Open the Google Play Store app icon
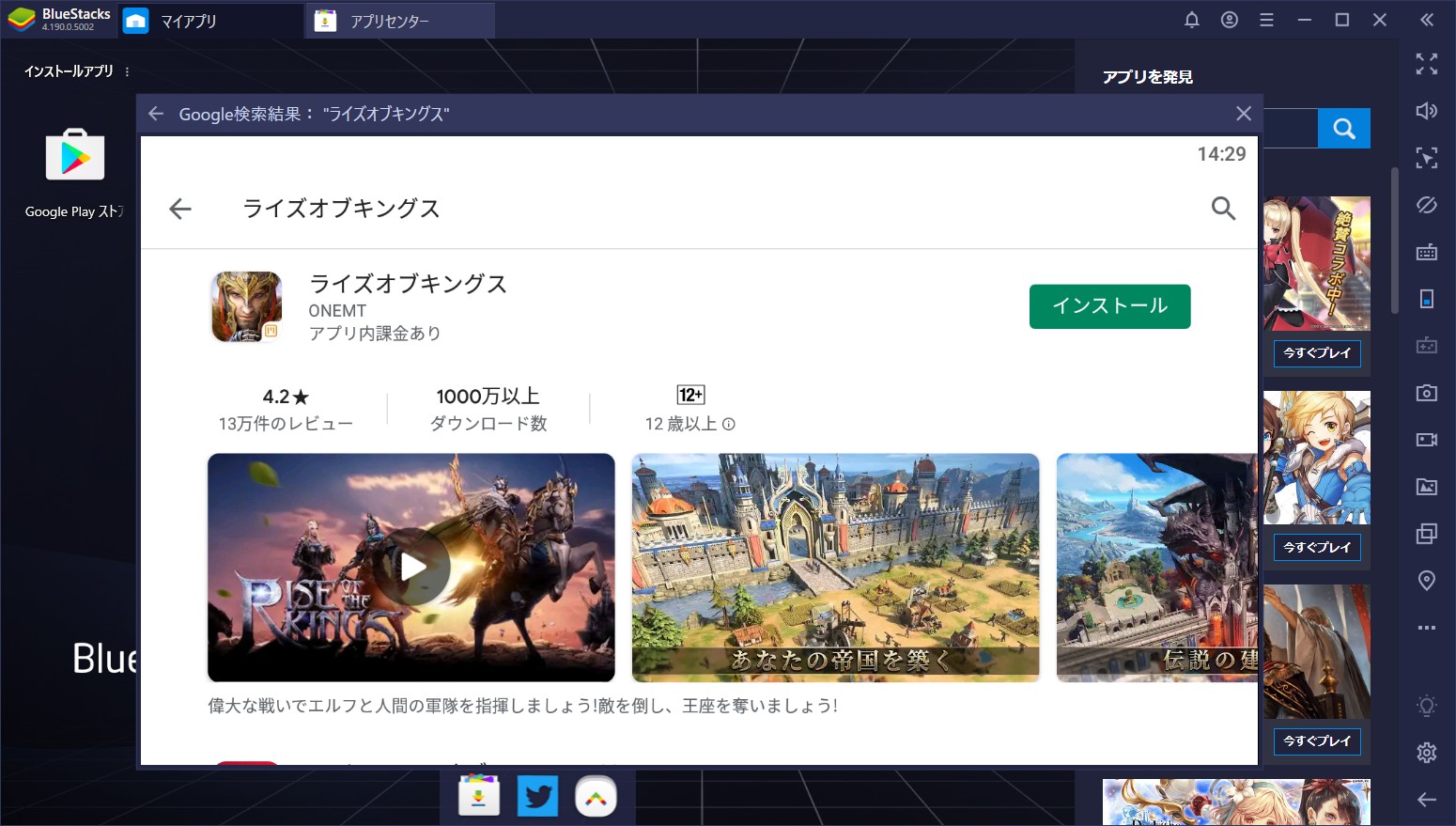This screenshot has height=826, width=1456. pyautogui.click(x=75, y=155)
